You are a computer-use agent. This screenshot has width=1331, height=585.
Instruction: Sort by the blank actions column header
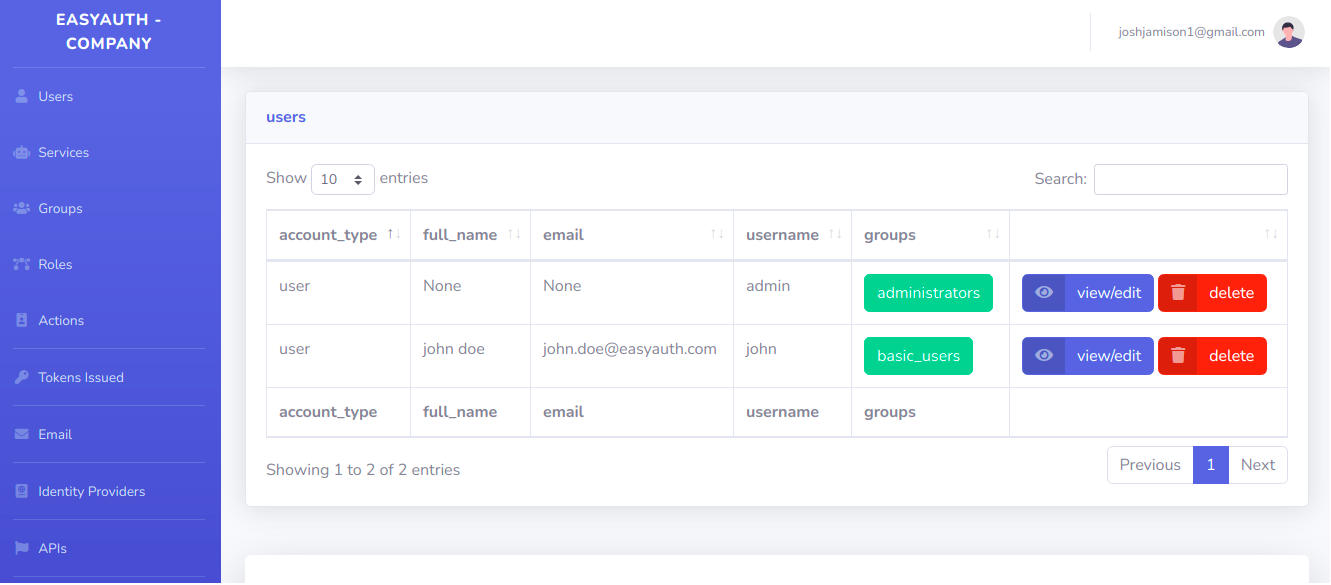tap(1149, 235)
